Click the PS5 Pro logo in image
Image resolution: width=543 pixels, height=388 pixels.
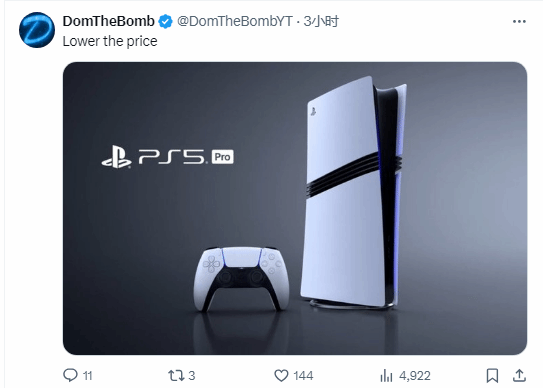click(x=168, y=157)
